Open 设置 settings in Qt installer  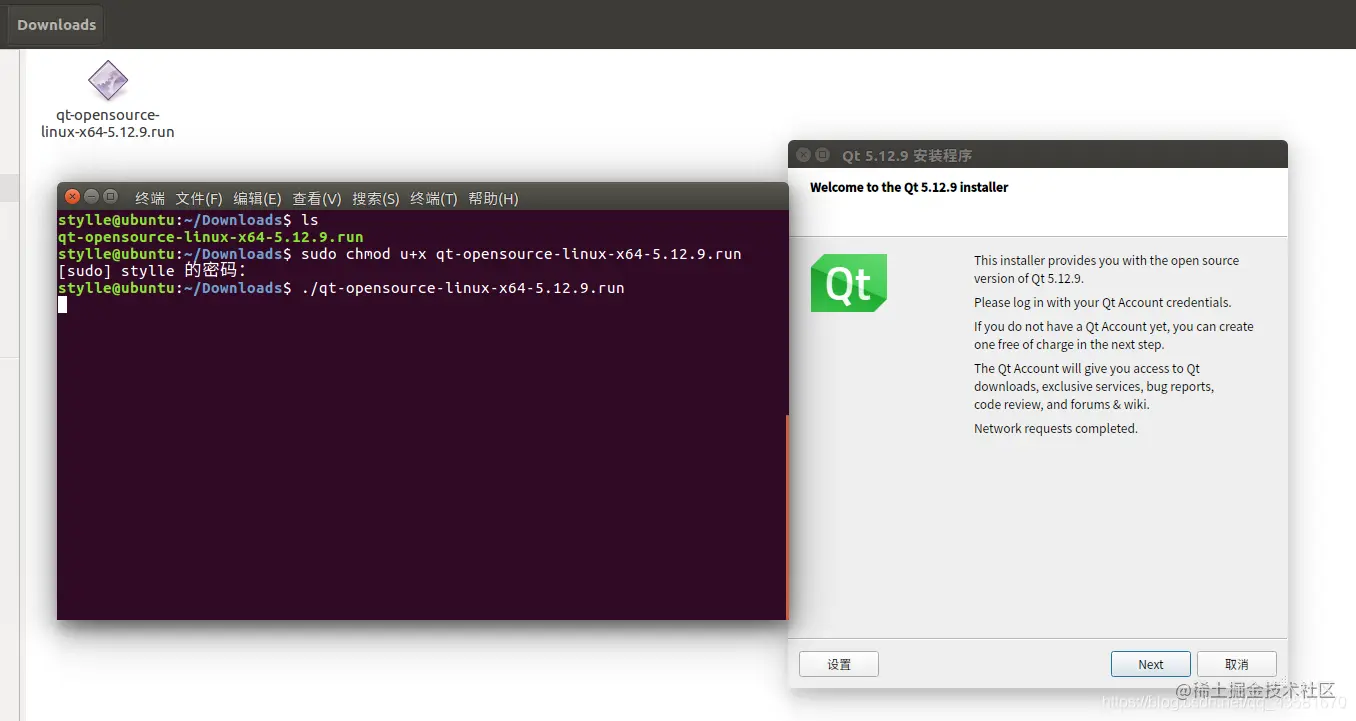click(839, 664)
